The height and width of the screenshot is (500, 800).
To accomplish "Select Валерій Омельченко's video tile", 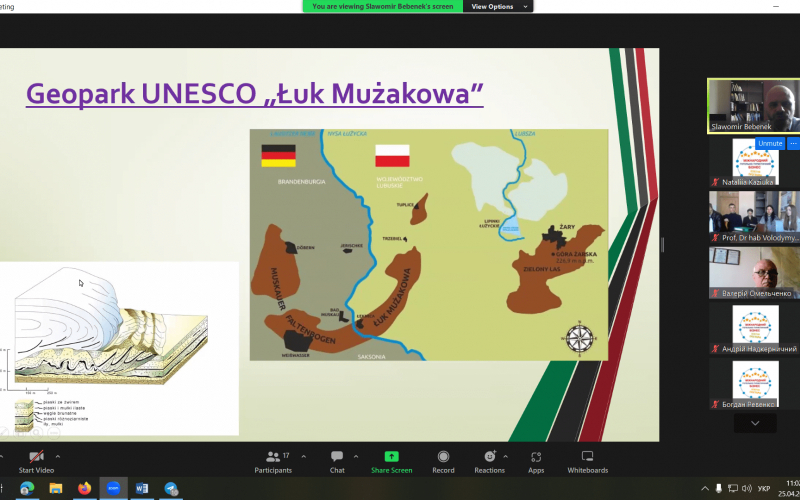I will 754,273.
